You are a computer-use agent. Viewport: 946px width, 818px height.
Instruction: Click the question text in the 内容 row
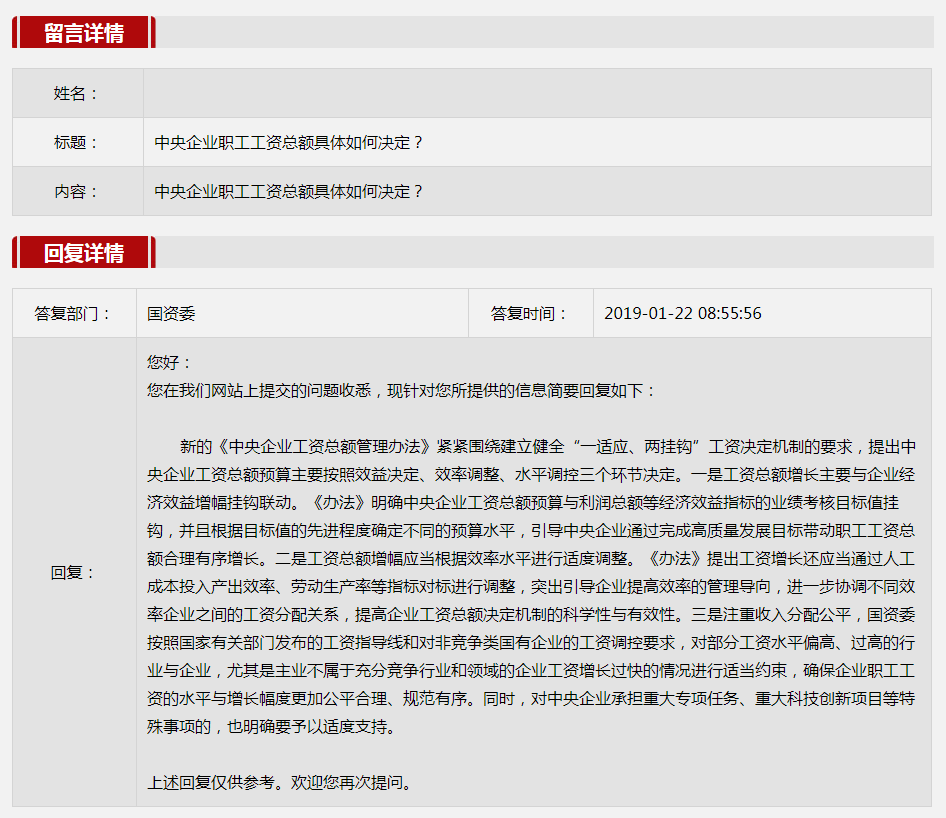pos(289,191)
